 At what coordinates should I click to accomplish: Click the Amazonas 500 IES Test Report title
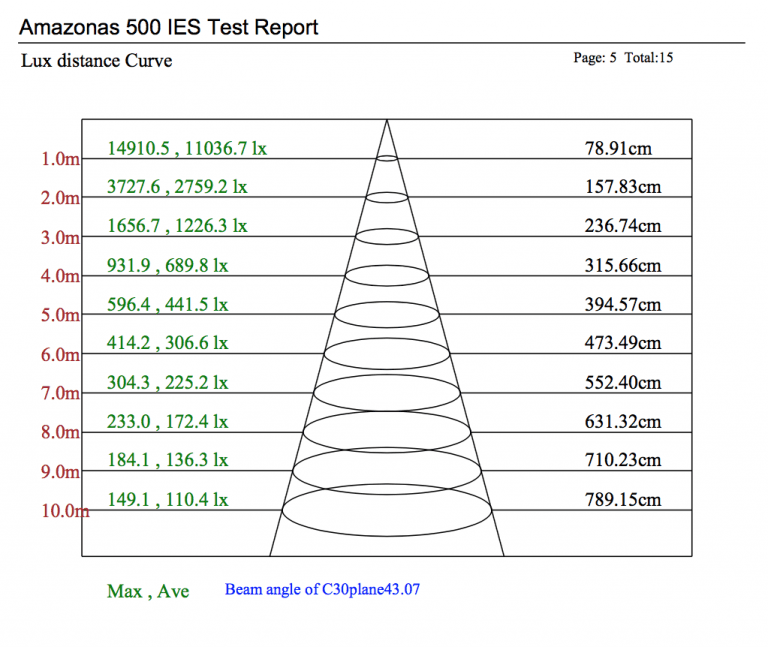click(169, 26)
